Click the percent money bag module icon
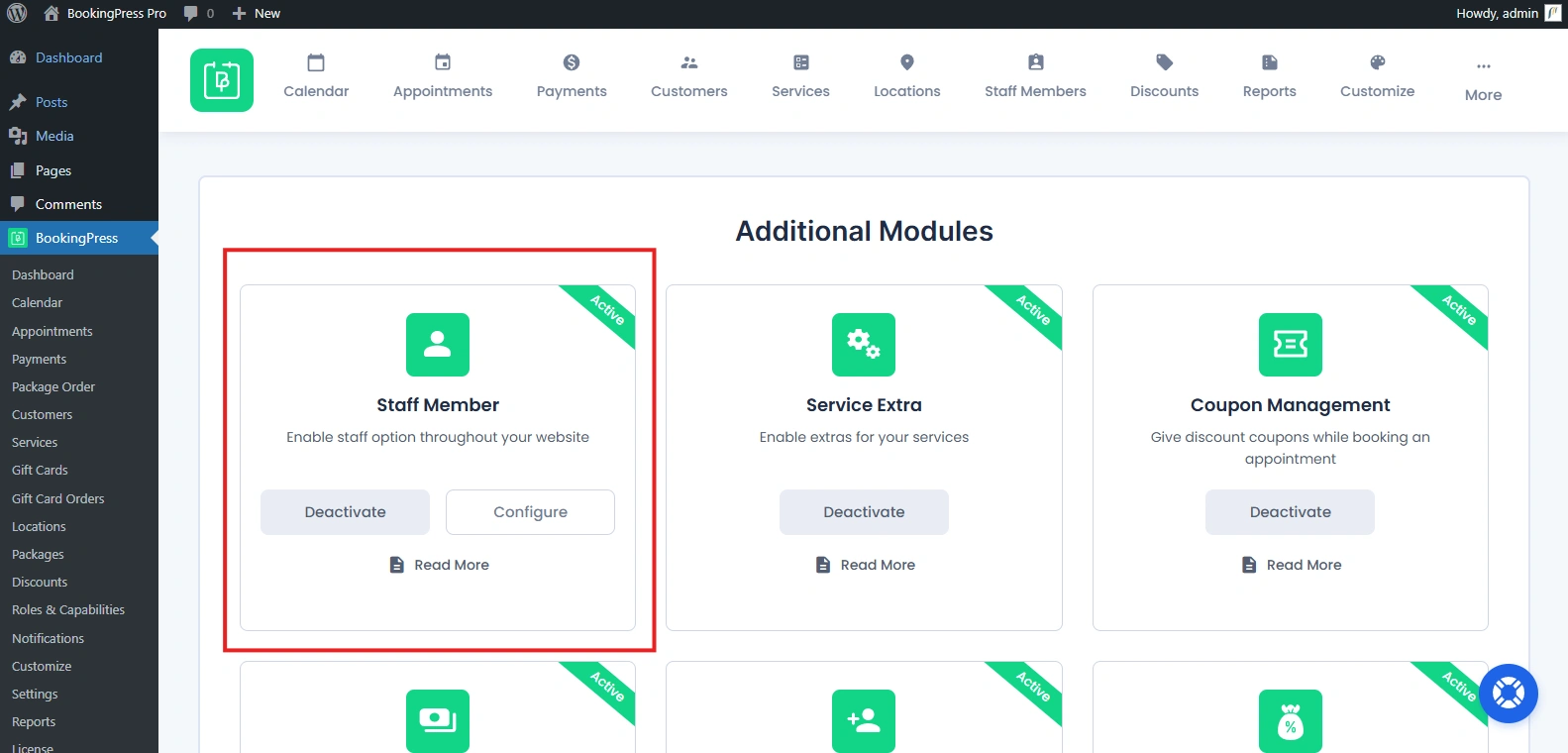This screenshot has width=1568, height=753. click(1291, 720)
